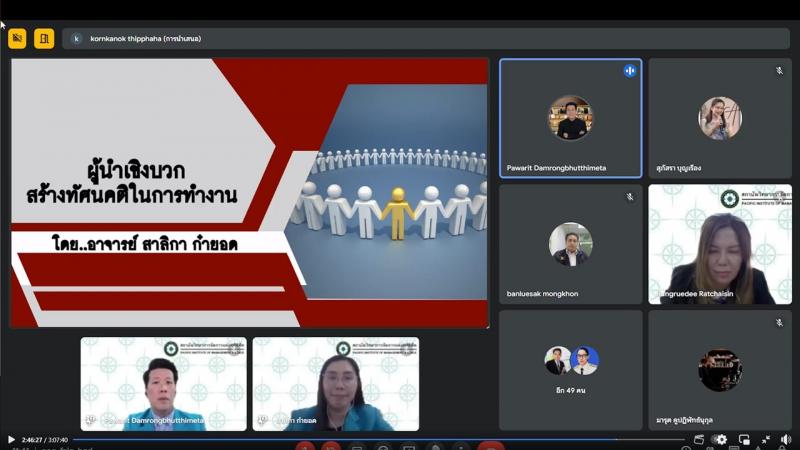Image resolution: width=800 pixels, height=450 pixels.
Task: Click the speaking indicator on Pawarit's tile
Action: coord(630,71)
